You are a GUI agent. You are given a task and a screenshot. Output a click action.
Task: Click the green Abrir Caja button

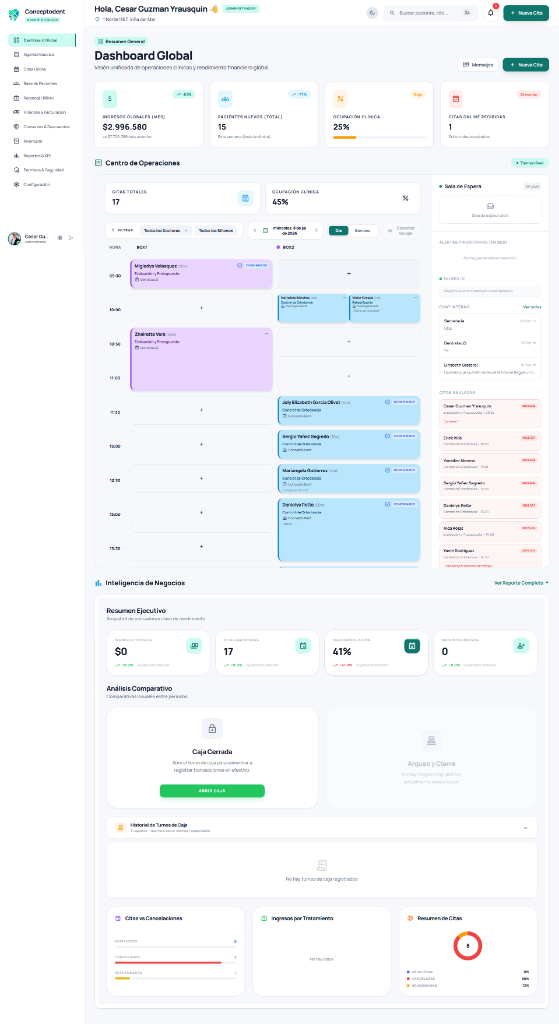tap(212, 791)
